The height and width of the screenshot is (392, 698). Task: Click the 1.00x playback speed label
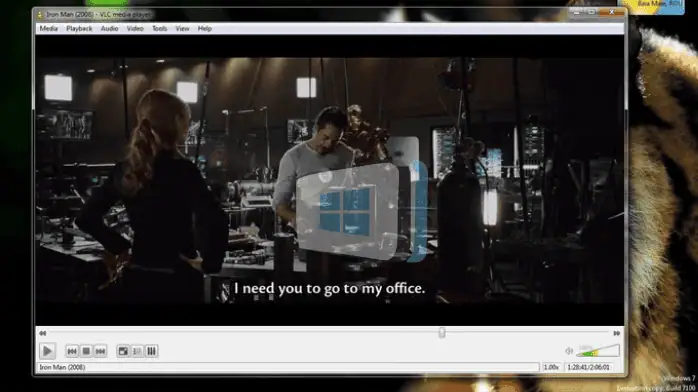pos(551,368)
